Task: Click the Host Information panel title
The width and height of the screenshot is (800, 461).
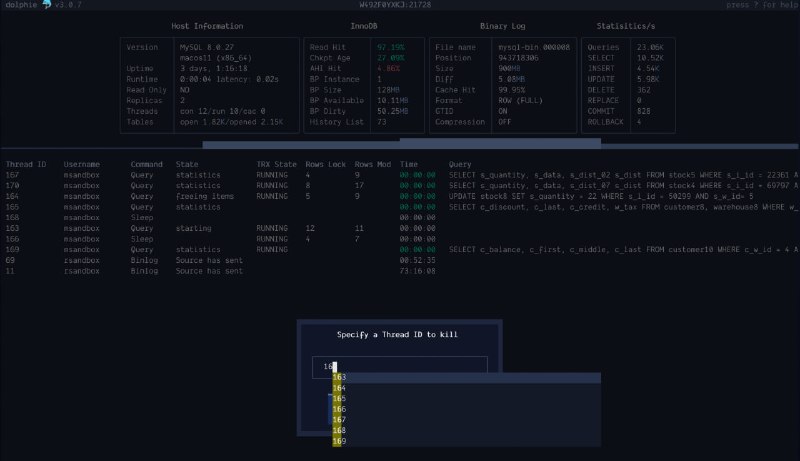Action: [x=207, y=26]
